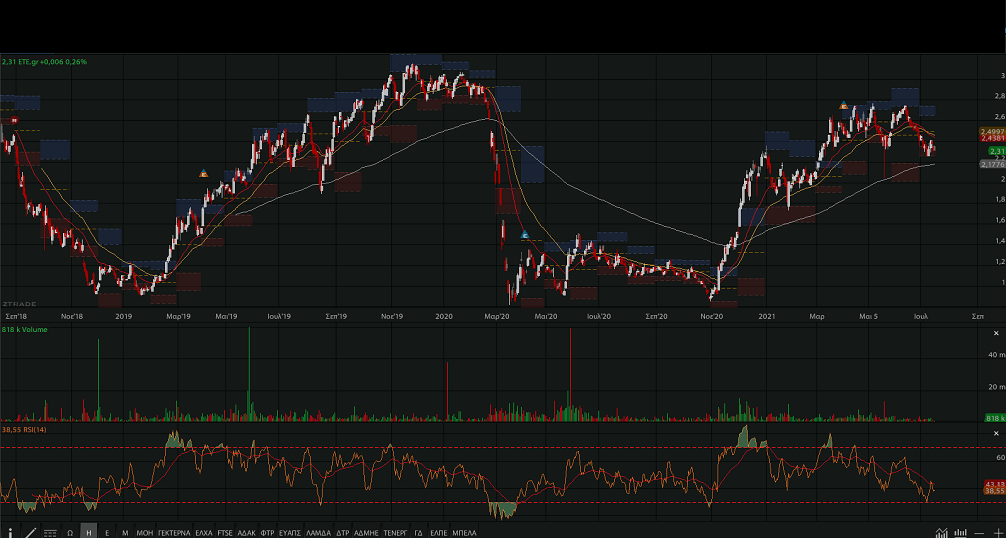Close the RSI(14) indicator panel
The width and height of the screenshot is (1006, 538).
(996, 432)
